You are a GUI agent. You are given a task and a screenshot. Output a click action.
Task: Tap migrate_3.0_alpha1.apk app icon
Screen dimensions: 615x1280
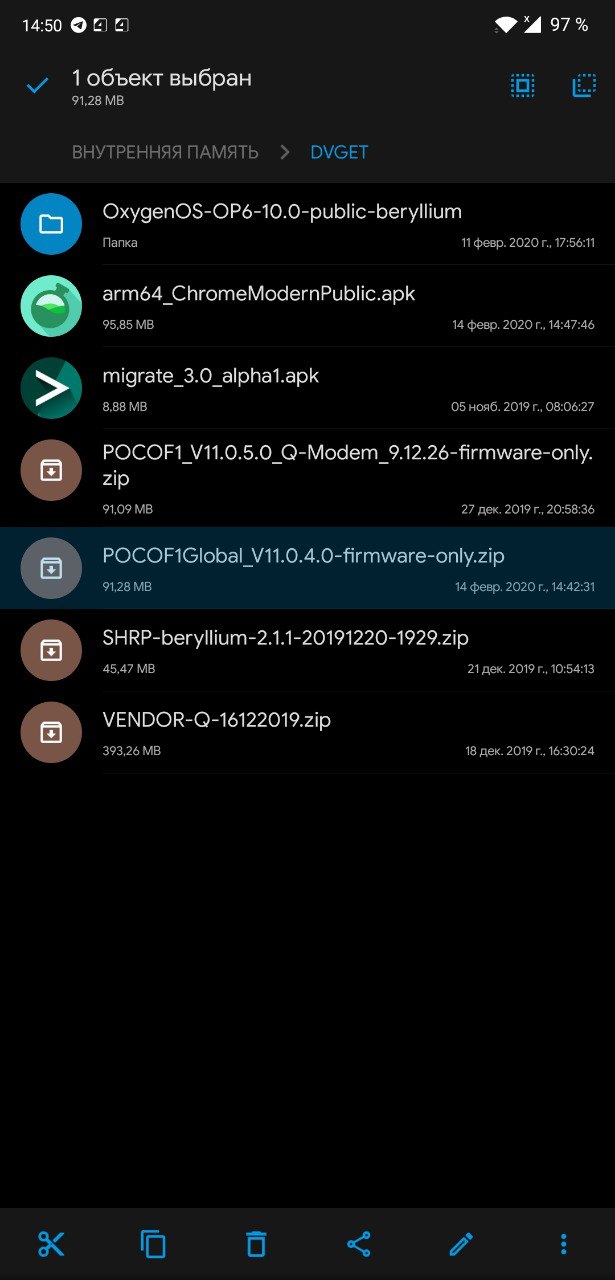pos(51,388)
